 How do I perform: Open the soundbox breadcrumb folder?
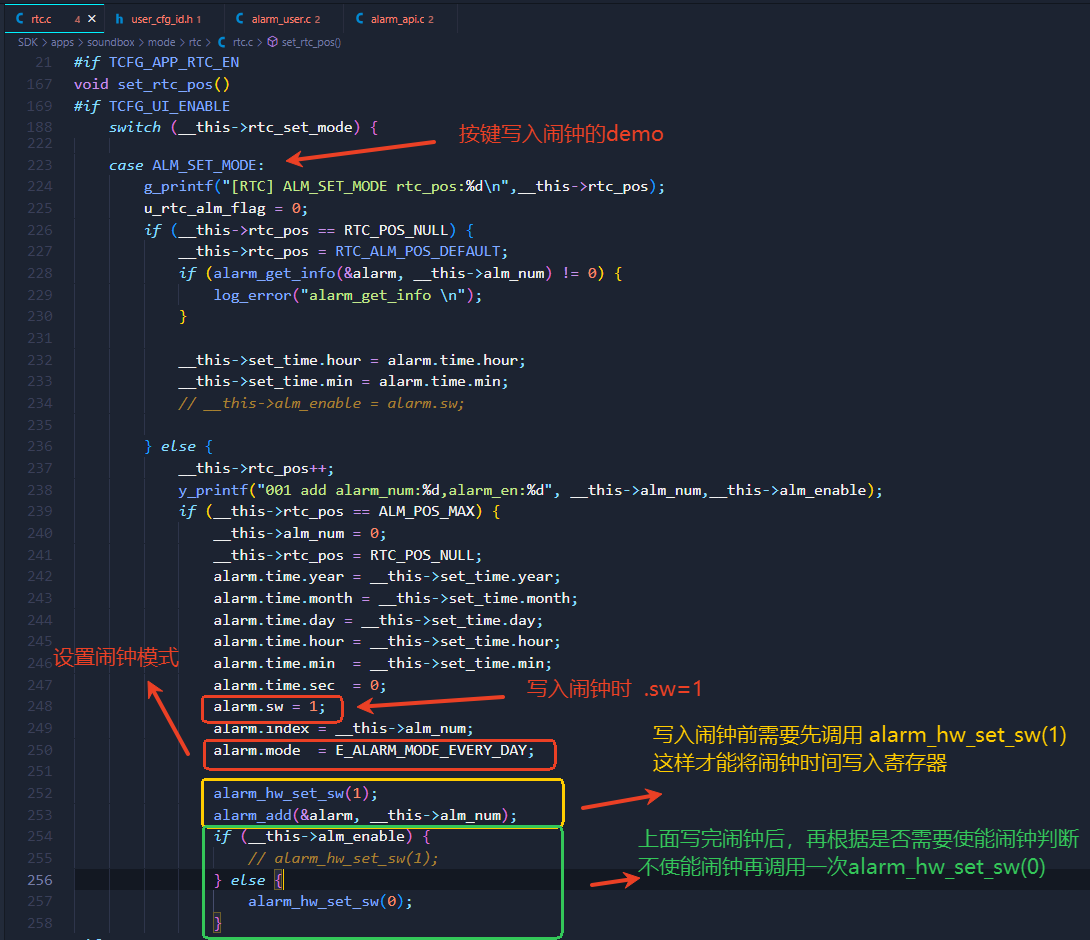[x=111, y=42]
